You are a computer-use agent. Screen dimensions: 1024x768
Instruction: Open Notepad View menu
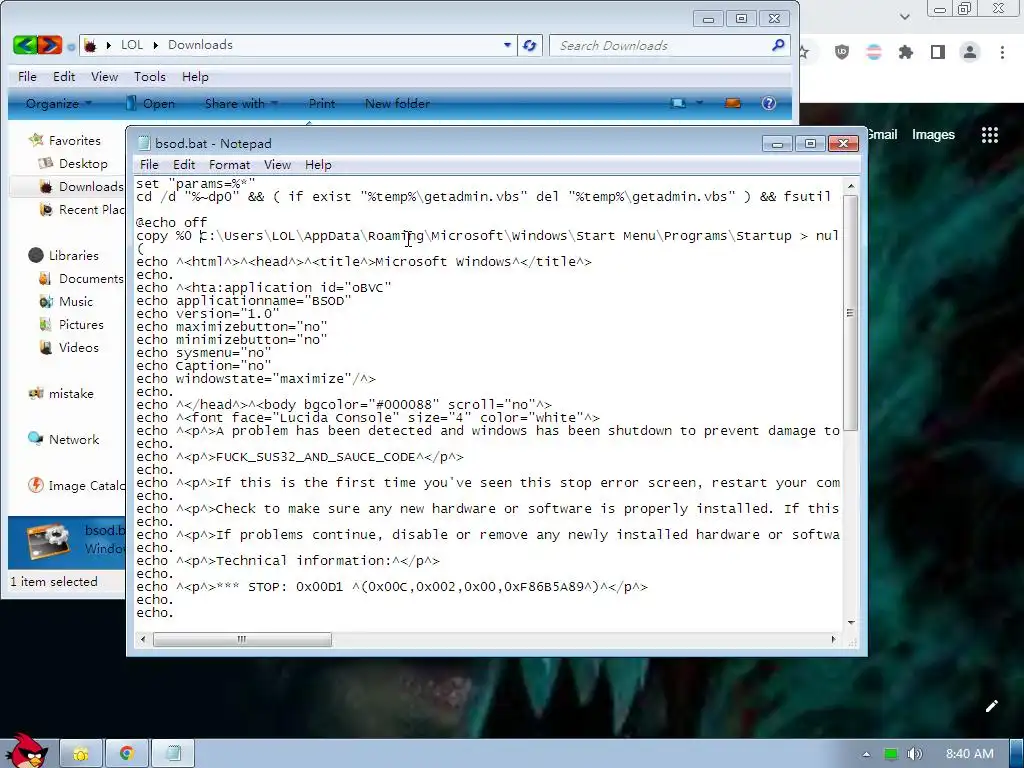point(277,165)
